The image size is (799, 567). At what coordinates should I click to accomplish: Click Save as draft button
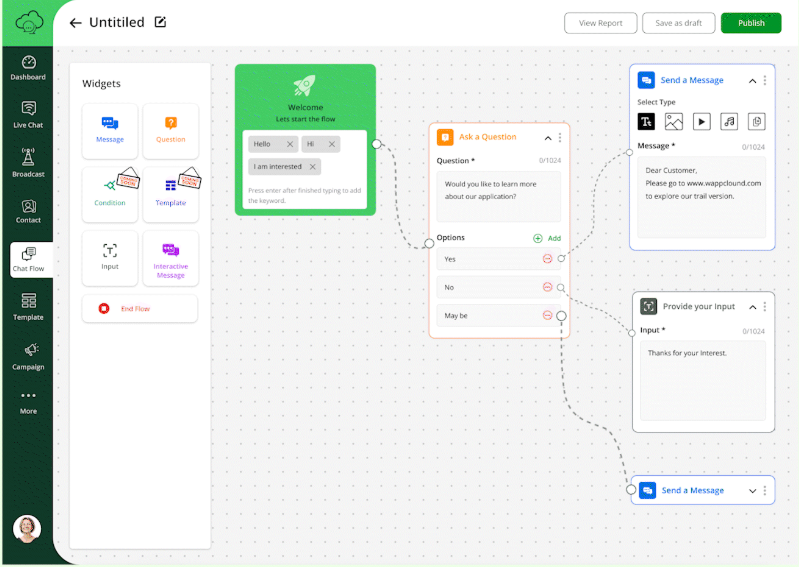coord(678,23)
